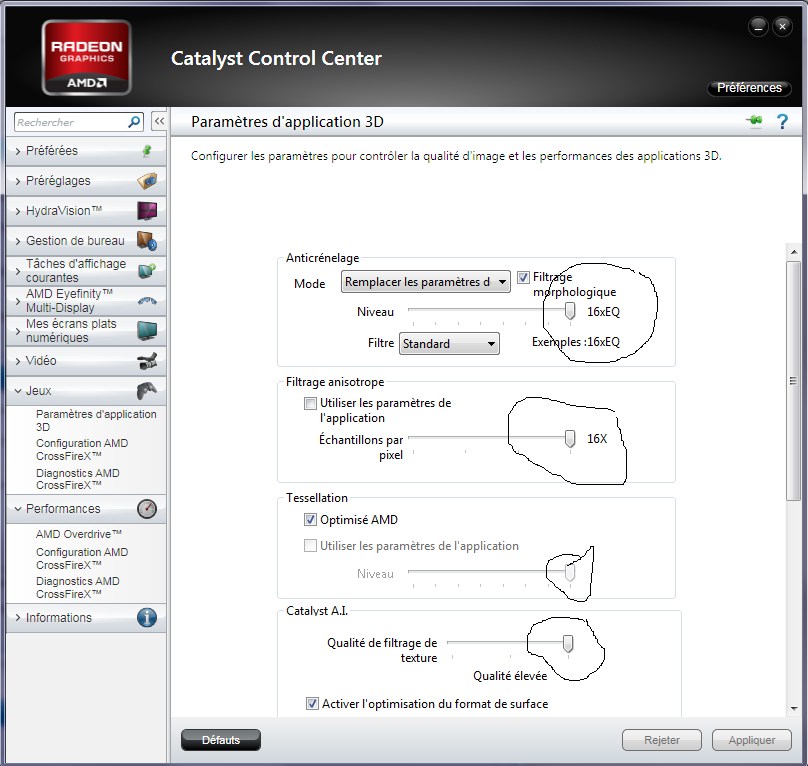The width and height of the screenshot is (808, 766).
Task: Open help with the question mark icon
Action: [x=782, y=122]
